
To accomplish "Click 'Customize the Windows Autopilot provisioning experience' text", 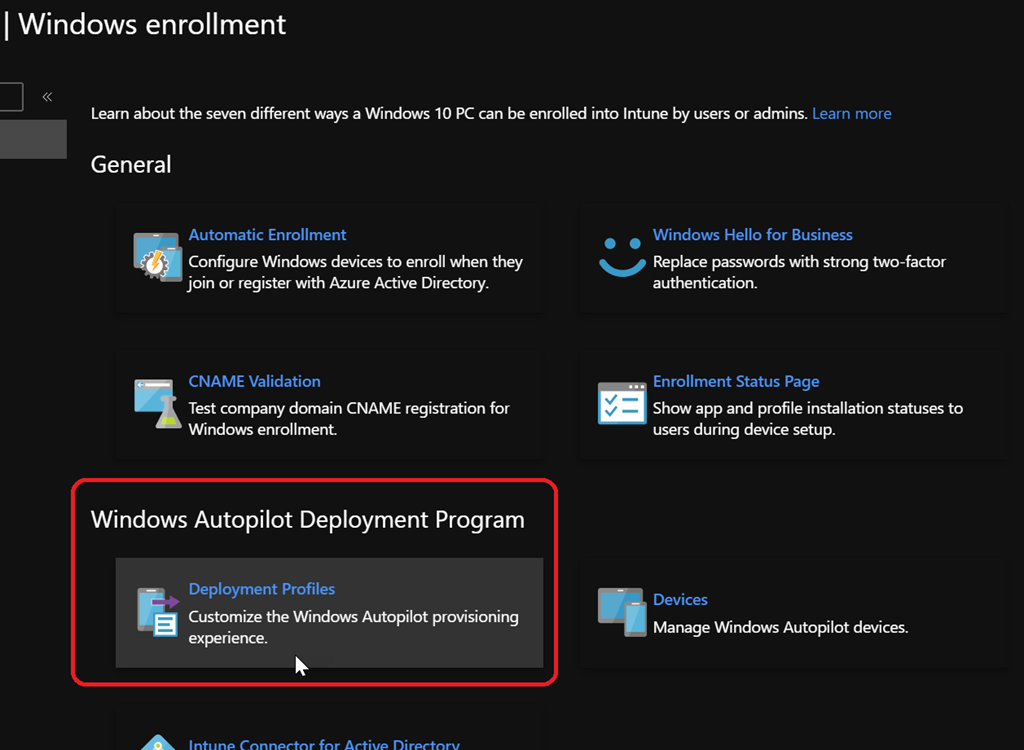I will click(353, 627).
